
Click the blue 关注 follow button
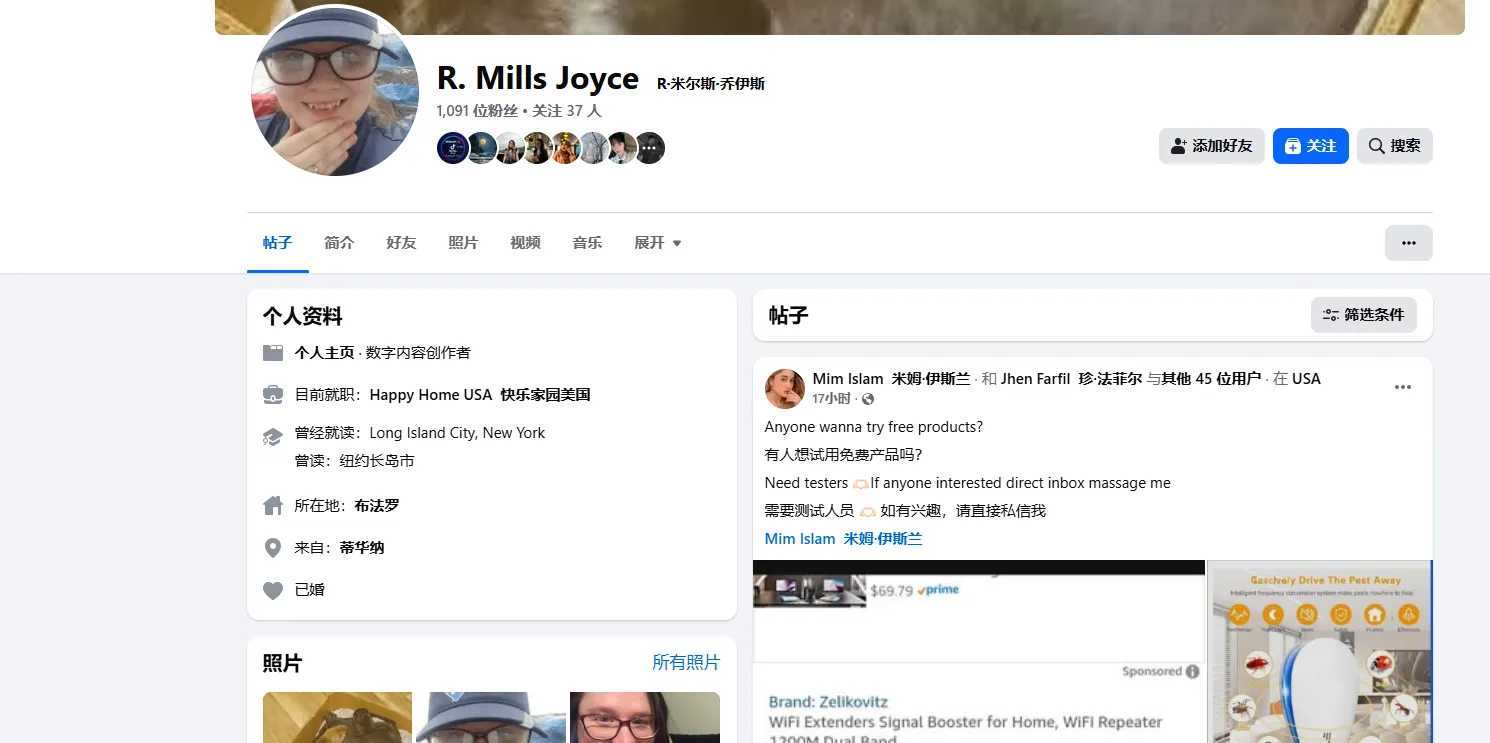pos(1310,146)
